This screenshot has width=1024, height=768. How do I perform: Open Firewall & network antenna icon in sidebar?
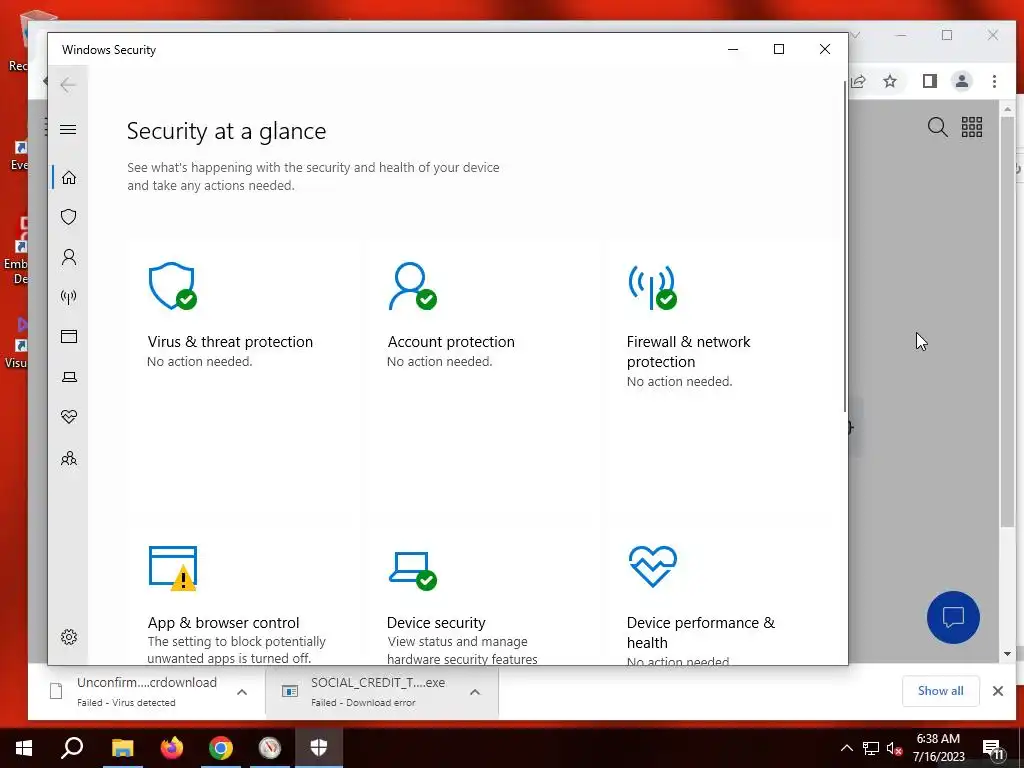click(x=69, y=297)
